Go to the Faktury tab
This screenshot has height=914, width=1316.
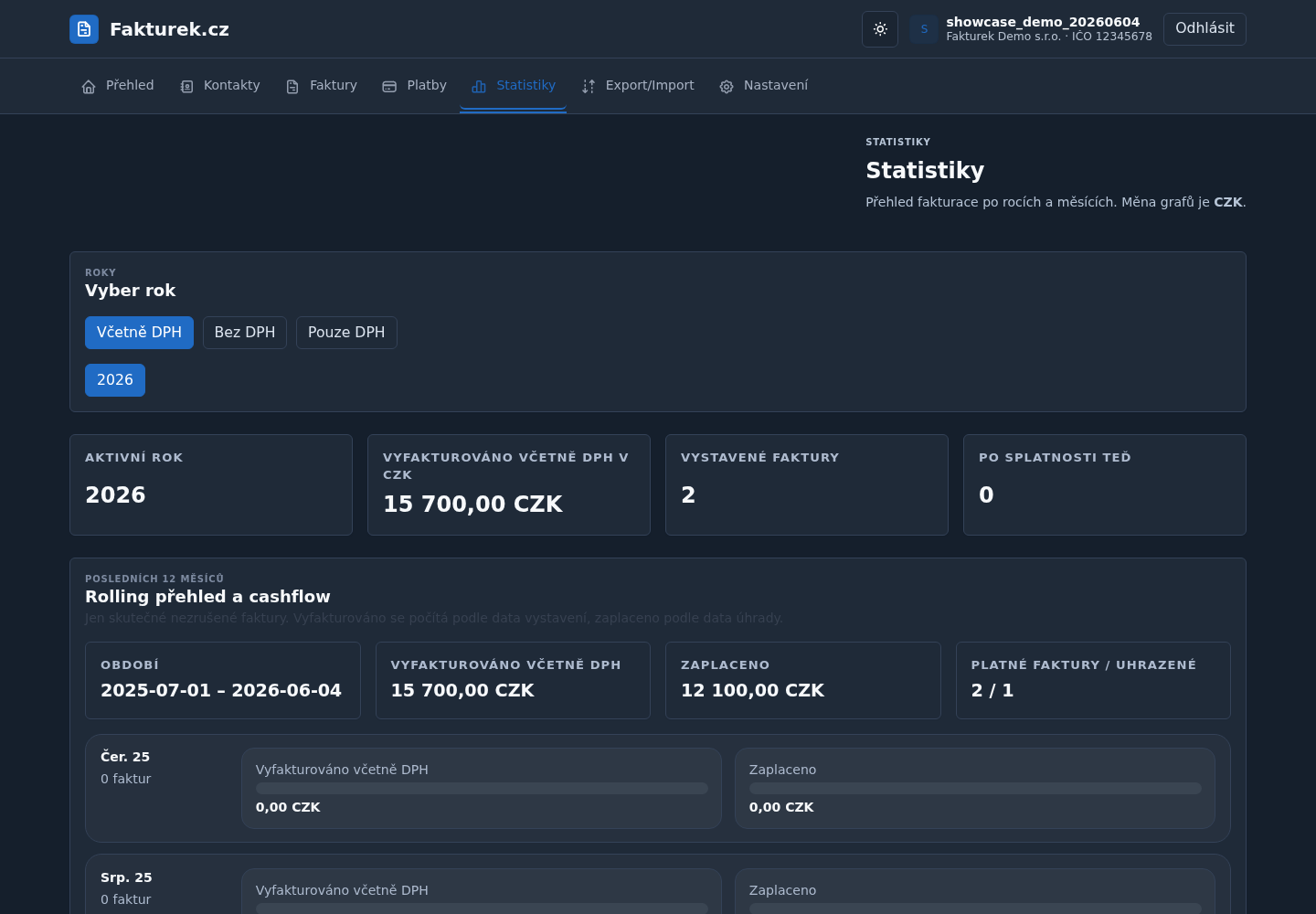click(x=322, y=86)
